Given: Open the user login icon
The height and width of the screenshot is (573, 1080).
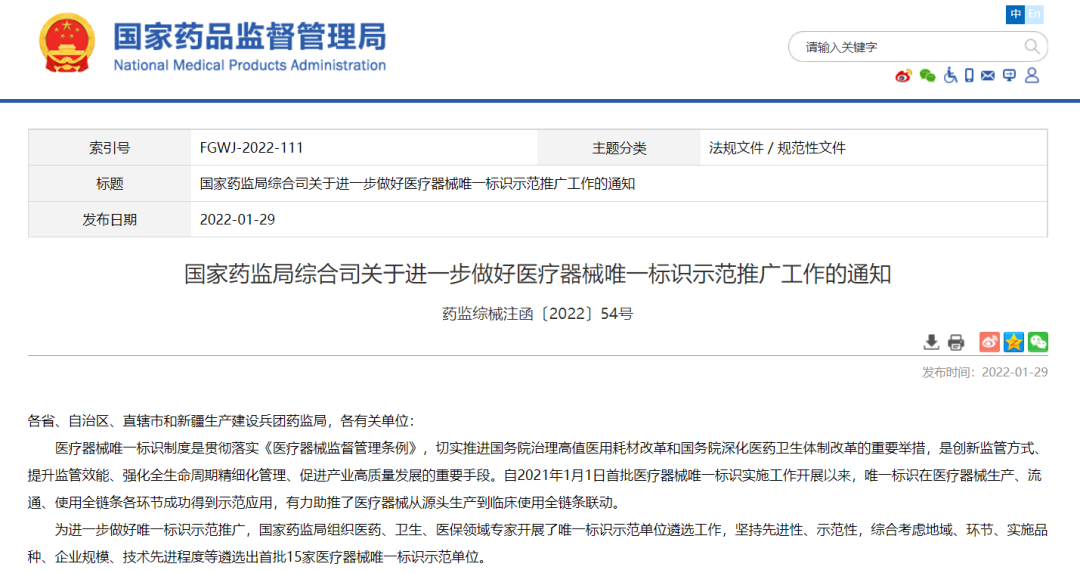Looking at the screenshot, I should click(x=1032, y=75).
